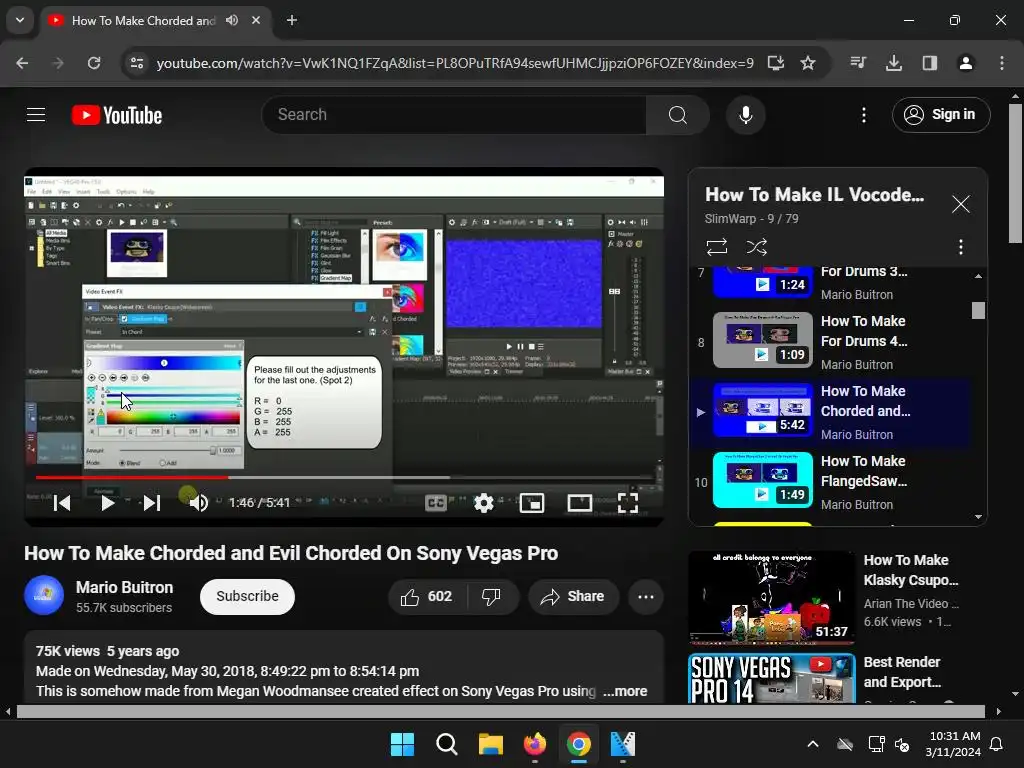Close the playlist panel
Image resolution: width=1024 pixels, height=768 pixels.
(960, 204)
